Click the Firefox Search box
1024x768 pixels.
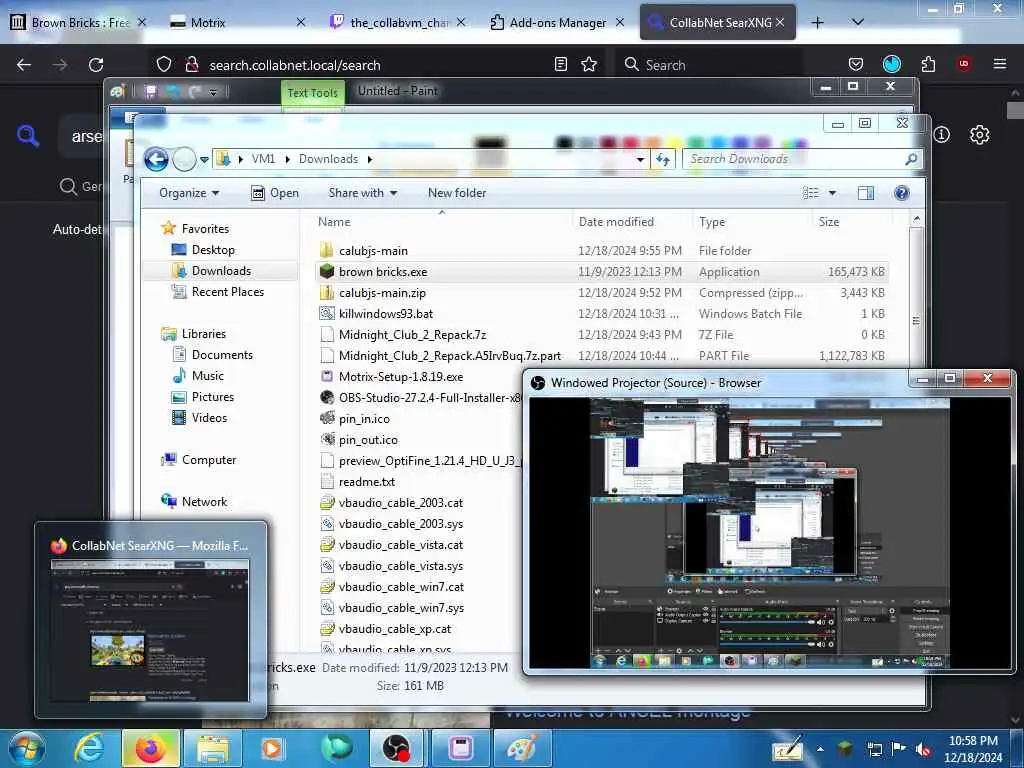tap(709, 65)
